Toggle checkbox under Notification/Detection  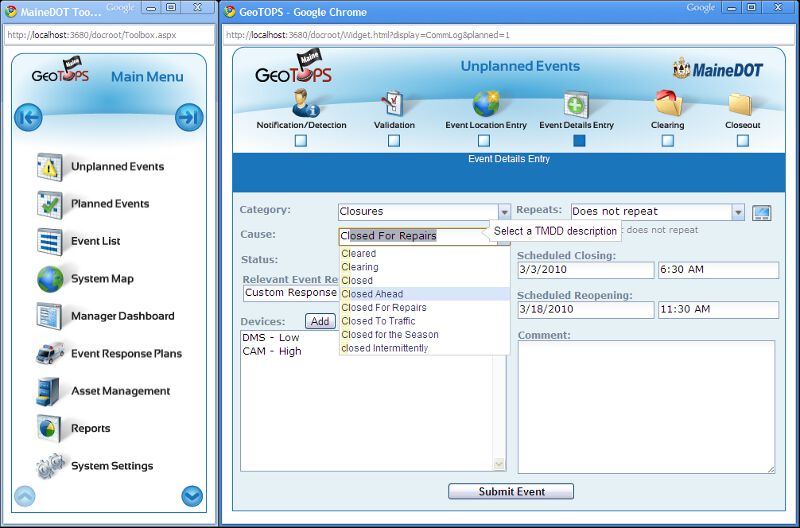301,140
